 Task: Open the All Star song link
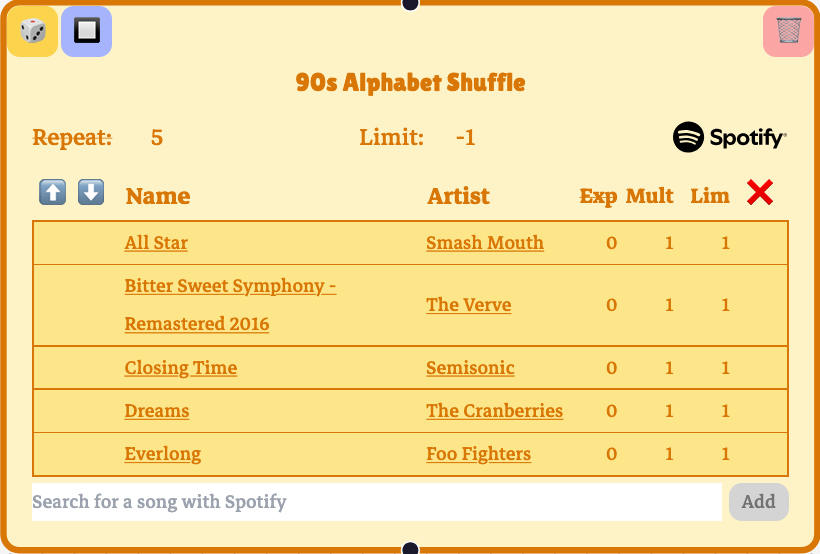pos(156,243)
